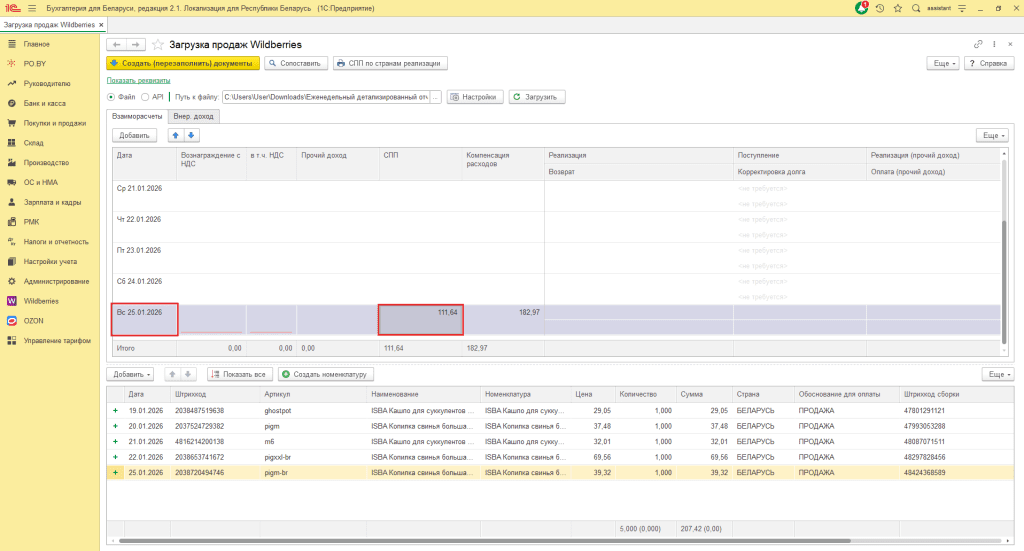Switch to Взаиморасчеты tab
The width and height of the screenshot is (1024, 551).
(x=137, y=116)
